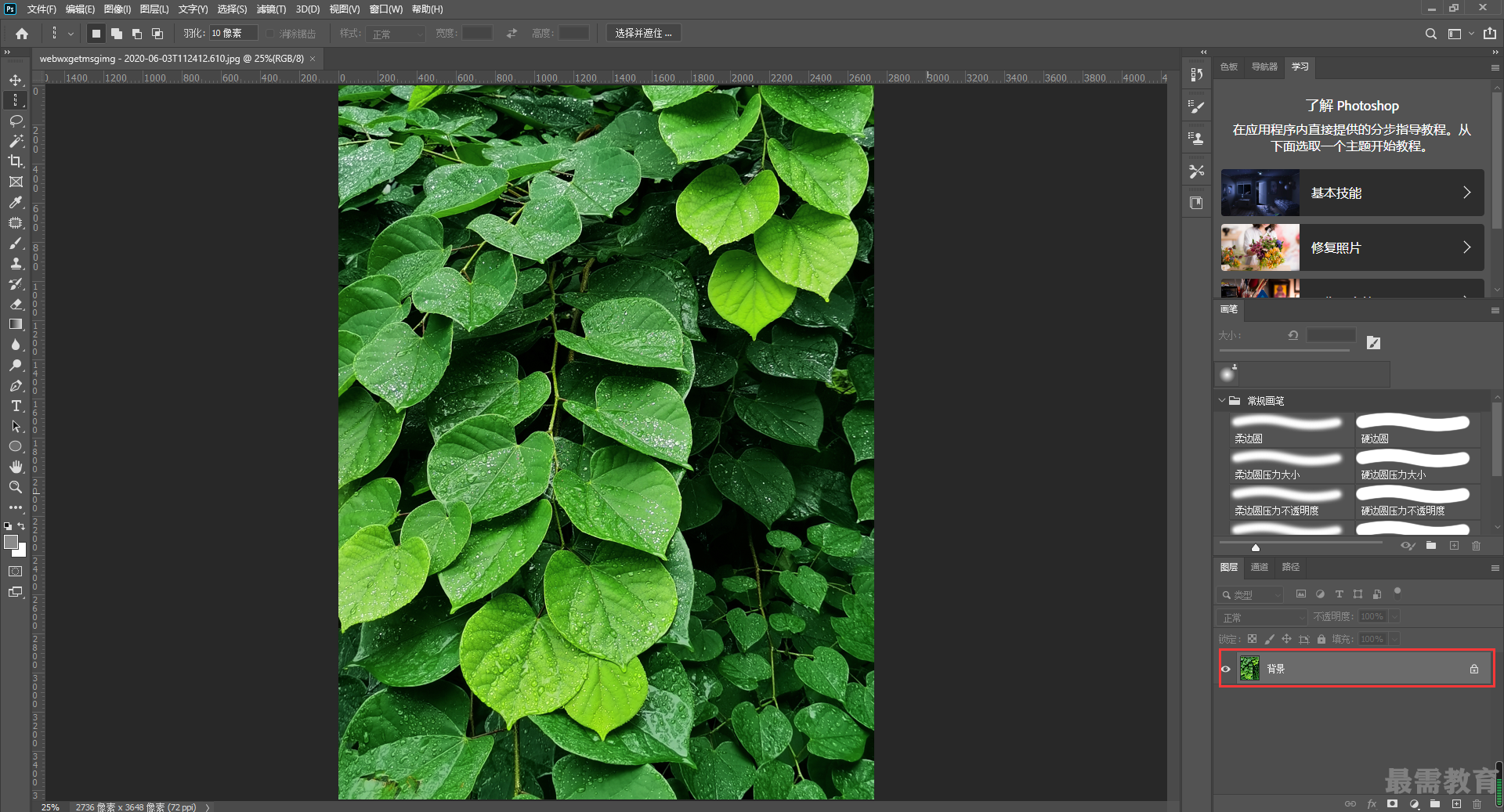Toggle the layer filter on/off switch
The image size is (1504, 812).
click(1397, 592)
